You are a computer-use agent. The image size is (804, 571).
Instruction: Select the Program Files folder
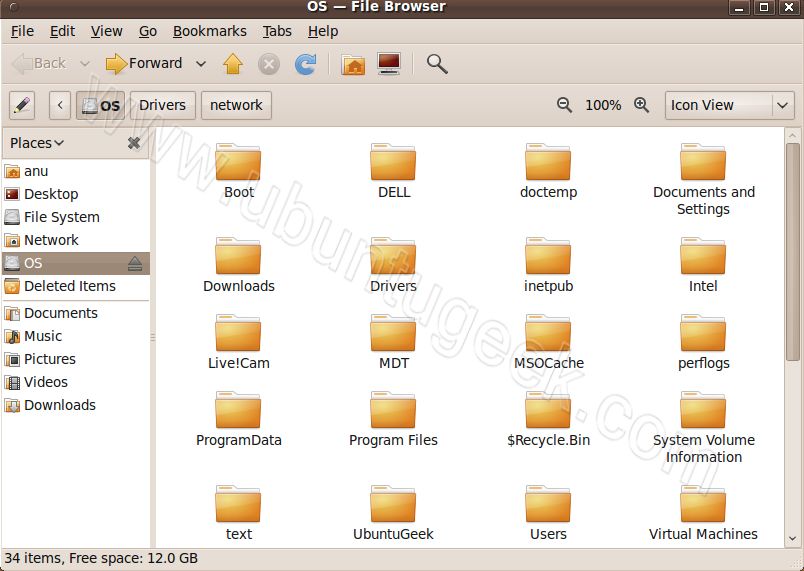point(393,419)
